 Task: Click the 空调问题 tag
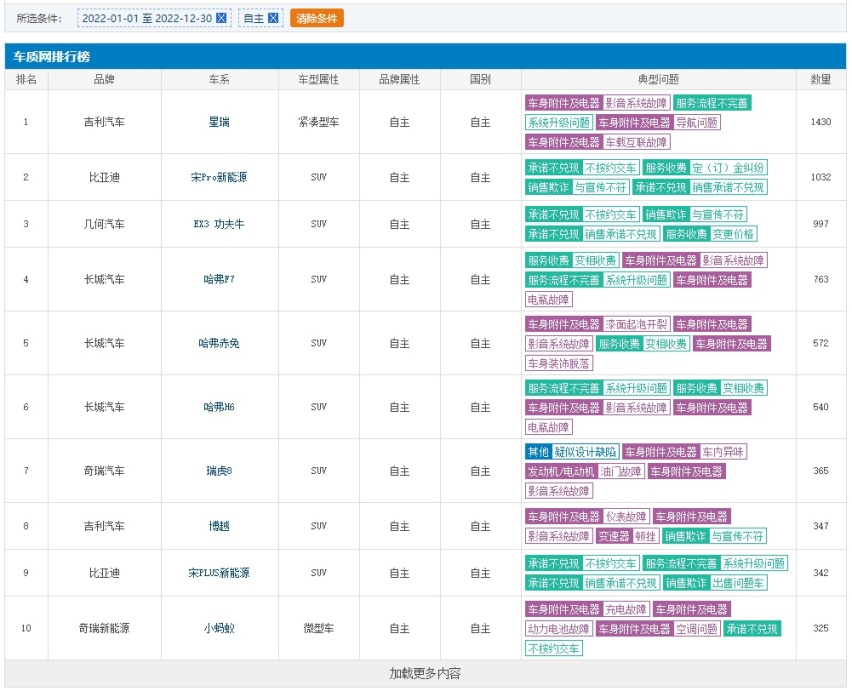point(697,629)
